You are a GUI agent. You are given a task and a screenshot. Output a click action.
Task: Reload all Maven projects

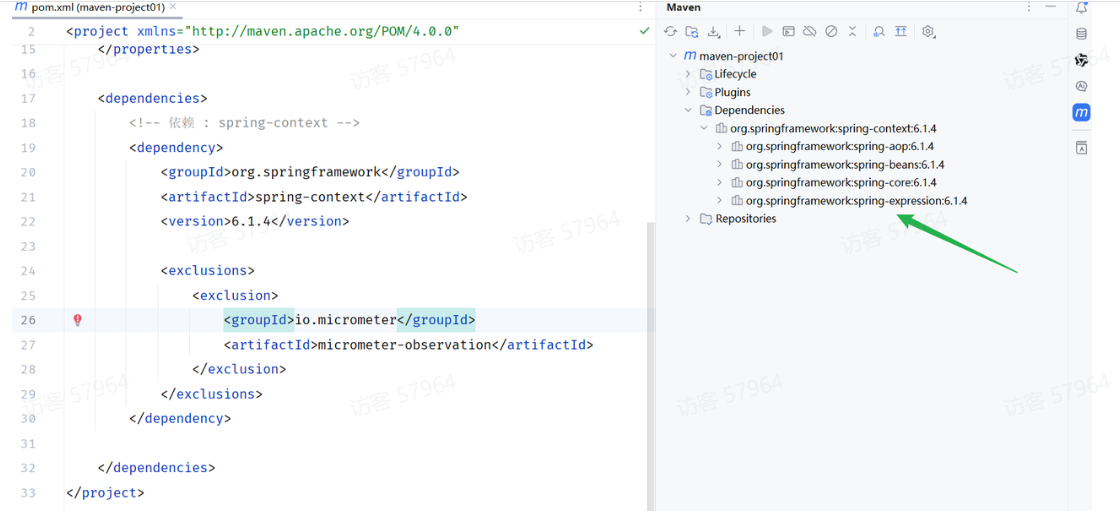670,31
